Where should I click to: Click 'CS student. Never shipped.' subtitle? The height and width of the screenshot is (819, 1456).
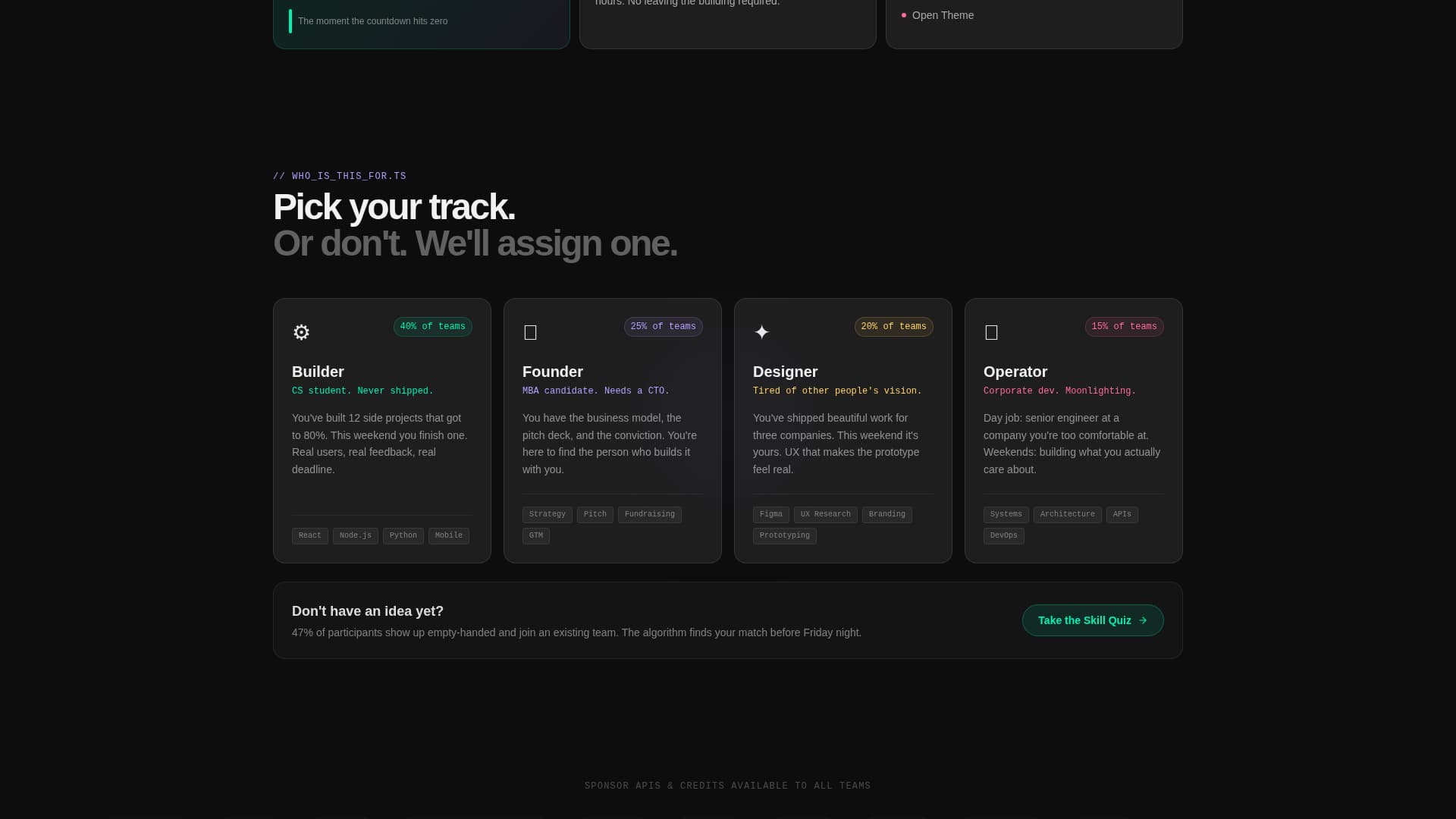(x=362, y=391)
